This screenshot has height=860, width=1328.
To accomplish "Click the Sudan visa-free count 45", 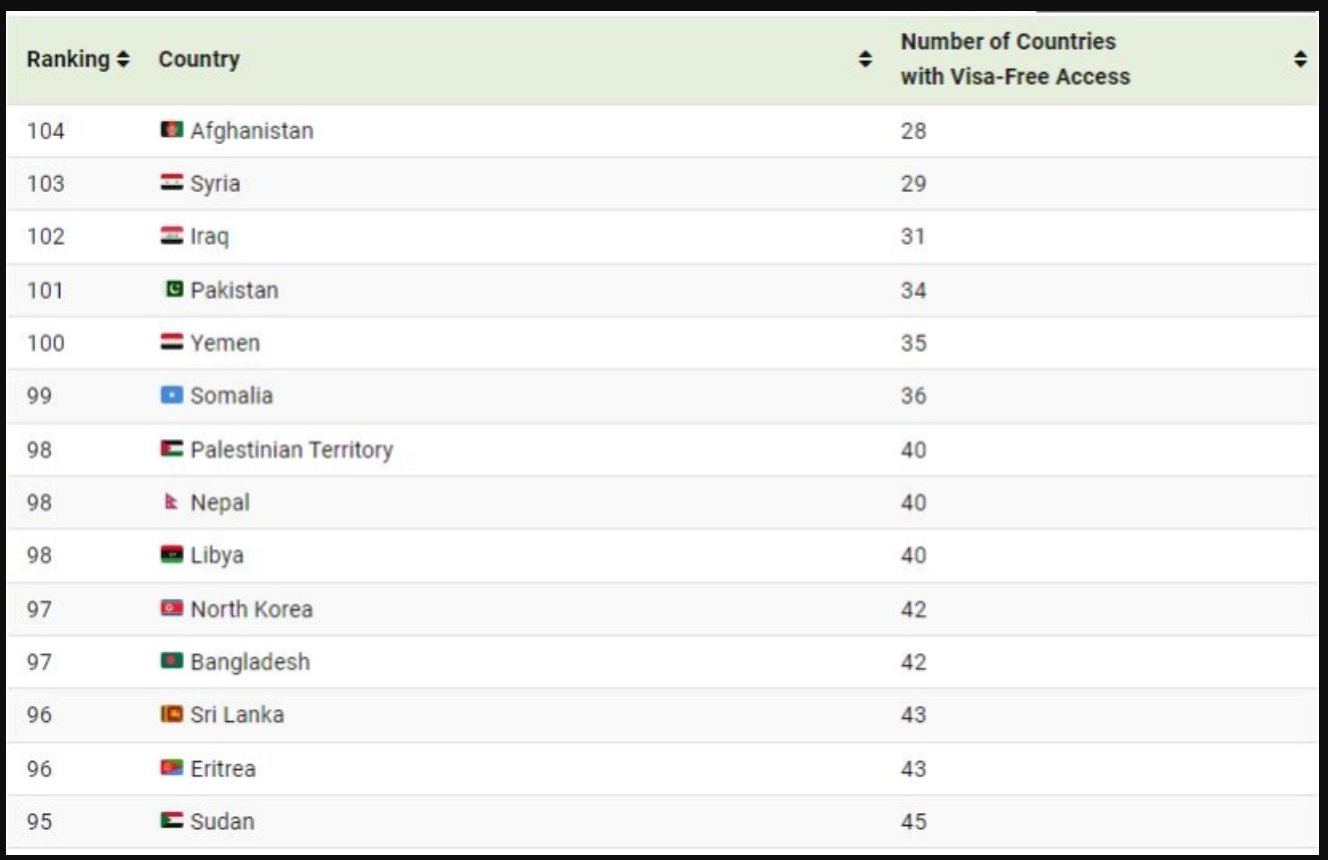I will [x=913, y=821].
